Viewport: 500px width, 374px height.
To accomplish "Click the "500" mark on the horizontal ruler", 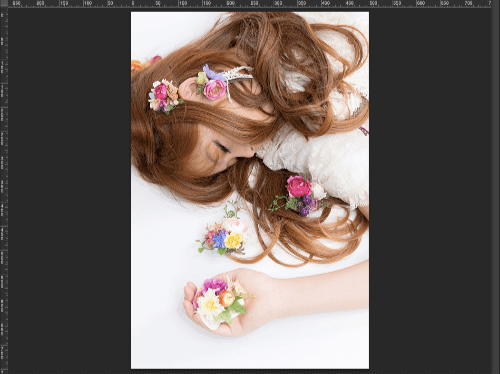I will pyautogui.click(x=373, y=3).
